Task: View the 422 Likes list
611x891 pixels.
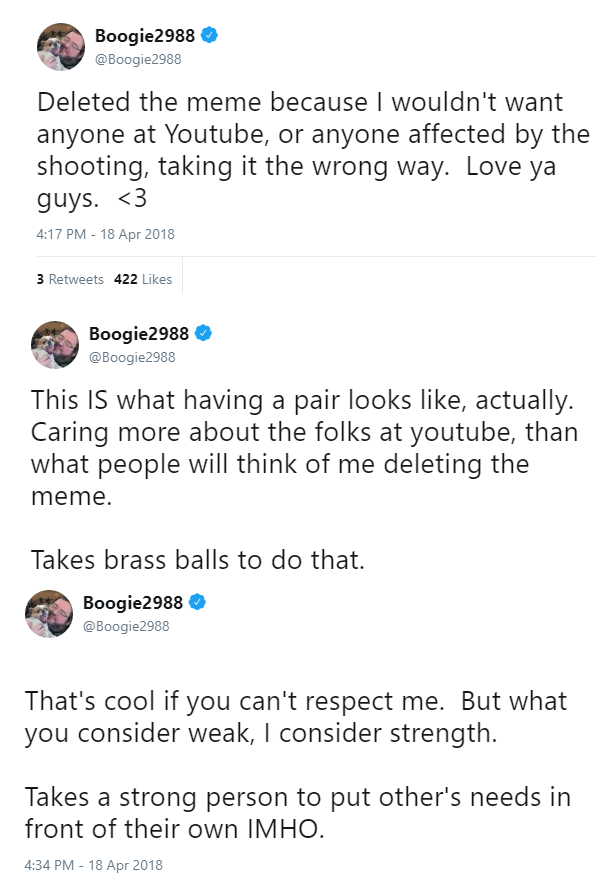Action: click(143, 279)
